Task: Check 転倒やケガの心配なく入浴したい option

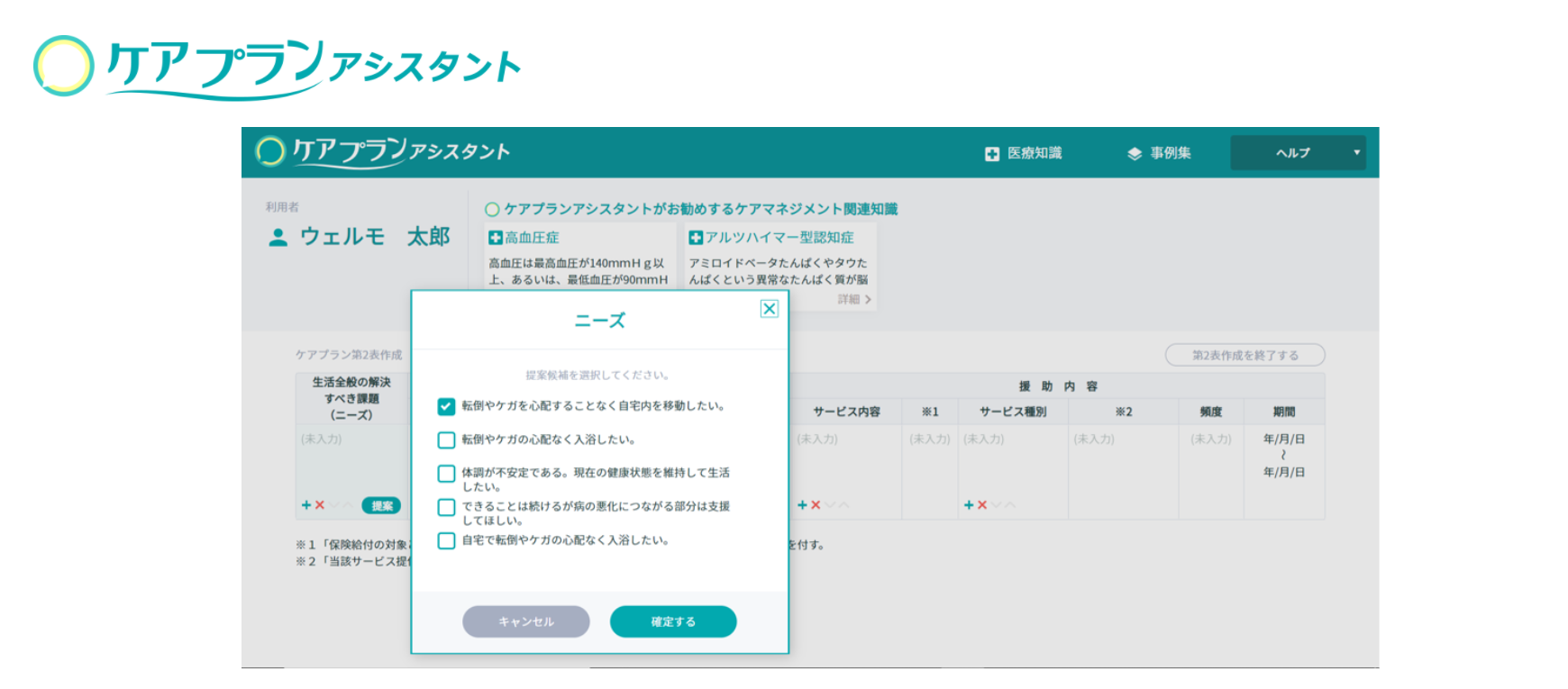Action: 446,440
